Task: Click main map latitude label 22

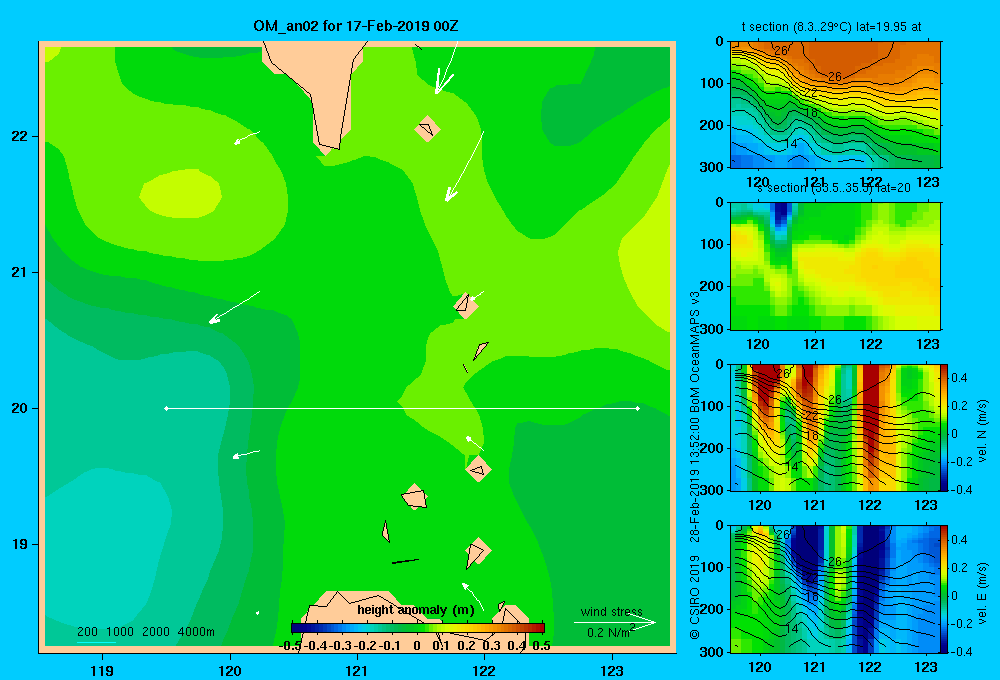Action: (x=20, y=137)
